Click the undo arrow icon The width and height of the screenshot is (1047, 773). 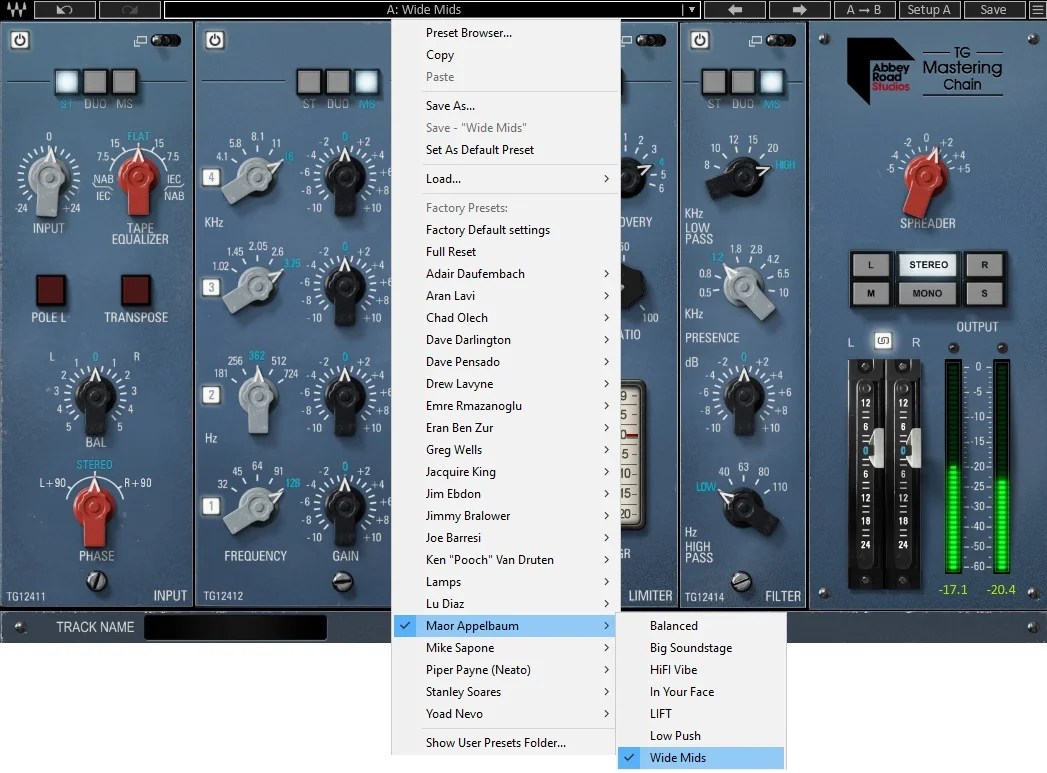pos(63,9)
